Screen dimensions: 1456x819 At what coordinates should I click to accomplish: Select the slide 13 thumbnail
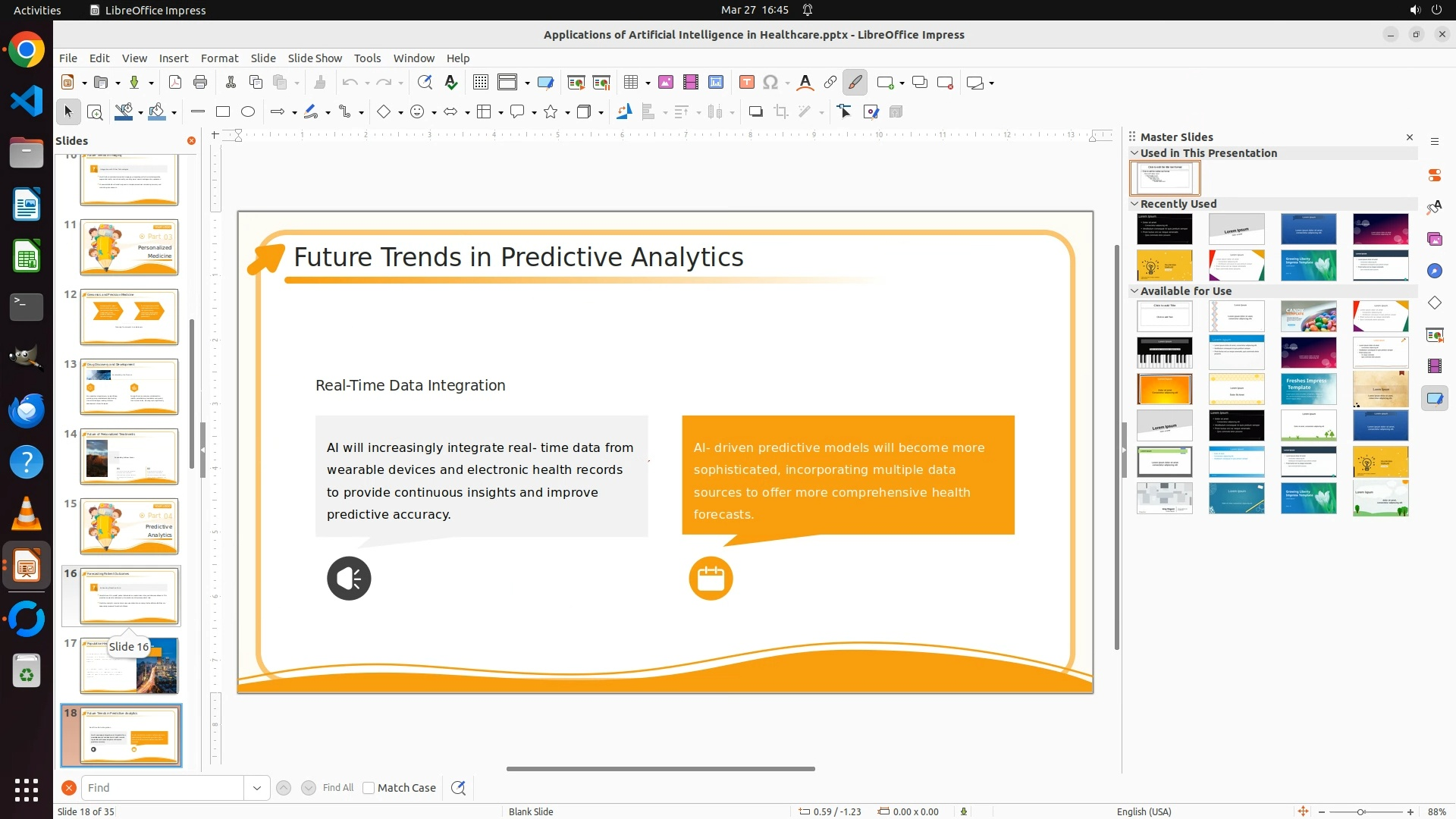coord(129,387)
